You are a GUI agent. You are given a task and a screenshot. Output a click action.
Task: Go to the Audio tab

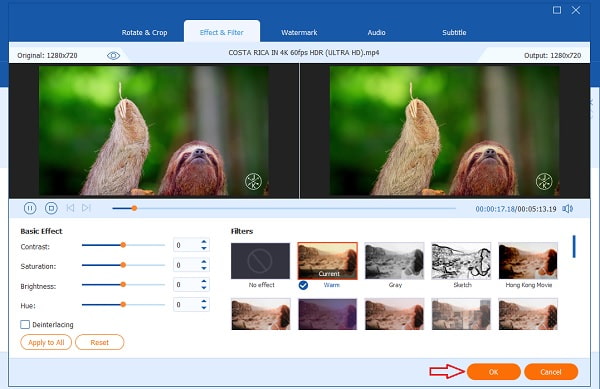tap(377, 33)
